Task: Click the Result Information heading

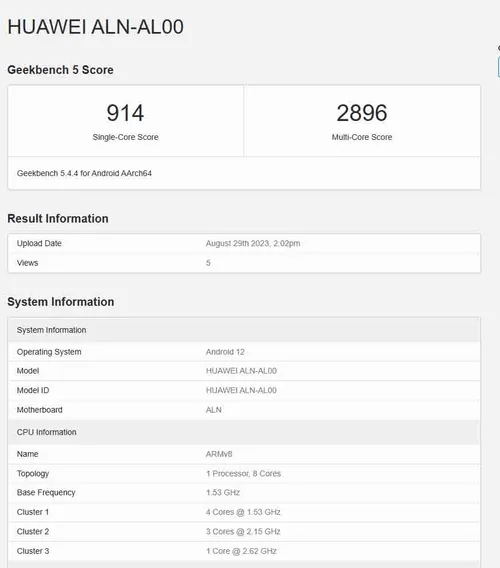Action: point(58,219)
